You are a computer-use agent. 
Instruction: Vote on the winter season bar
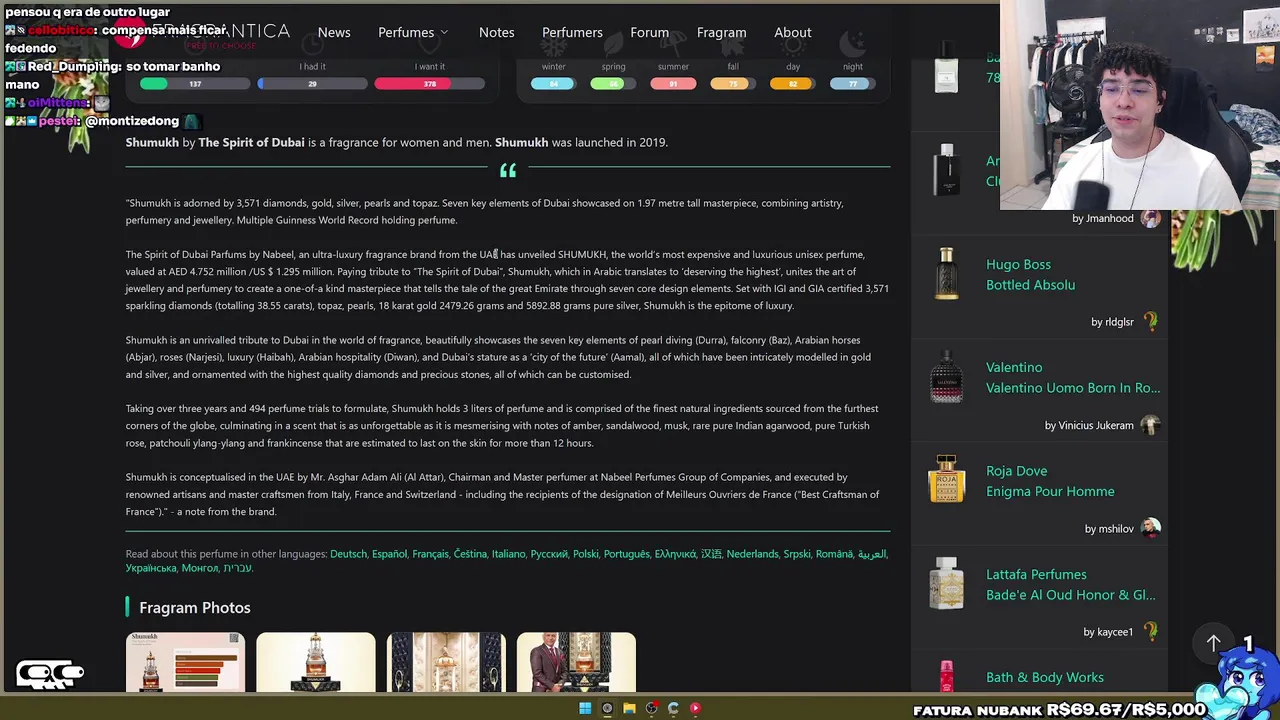click(553, 84)
